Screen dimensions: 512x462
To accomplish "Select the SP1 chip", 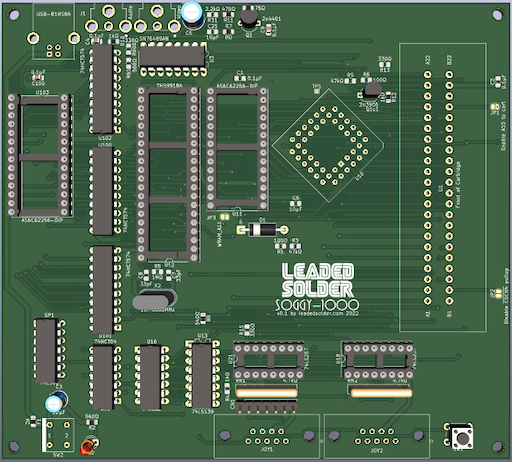I will [49, 351].
